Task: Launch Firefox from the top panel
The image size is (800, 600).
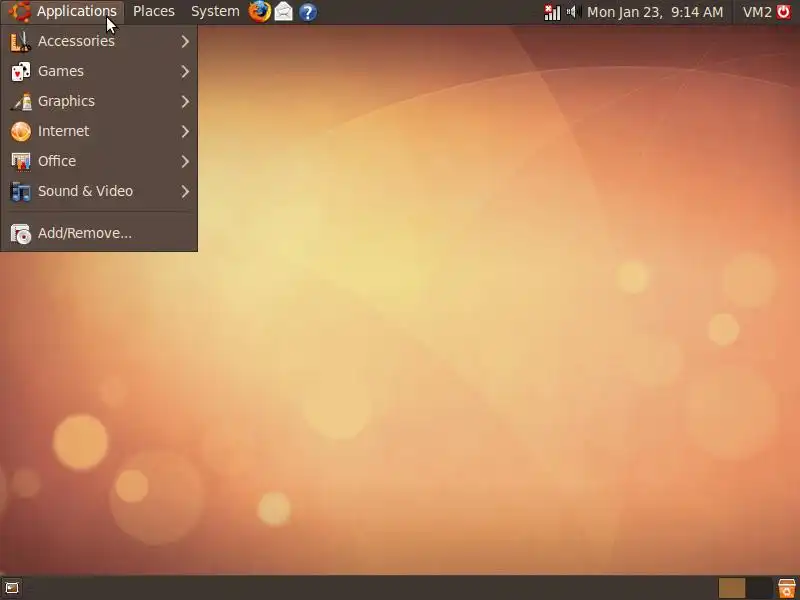Action: coord(260,11)
